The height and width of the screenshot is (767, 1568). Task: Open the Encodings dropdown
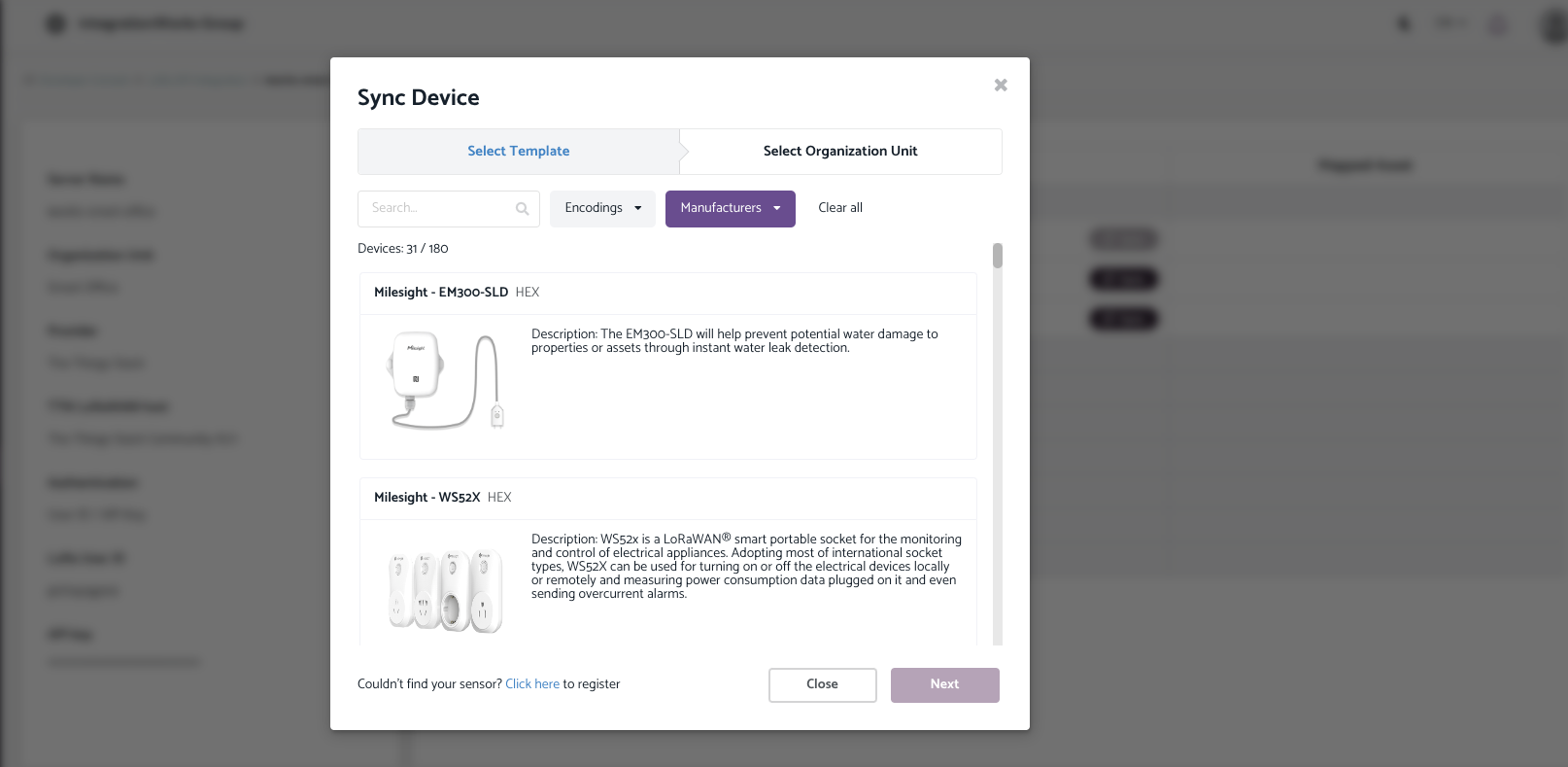pos(602,209)
